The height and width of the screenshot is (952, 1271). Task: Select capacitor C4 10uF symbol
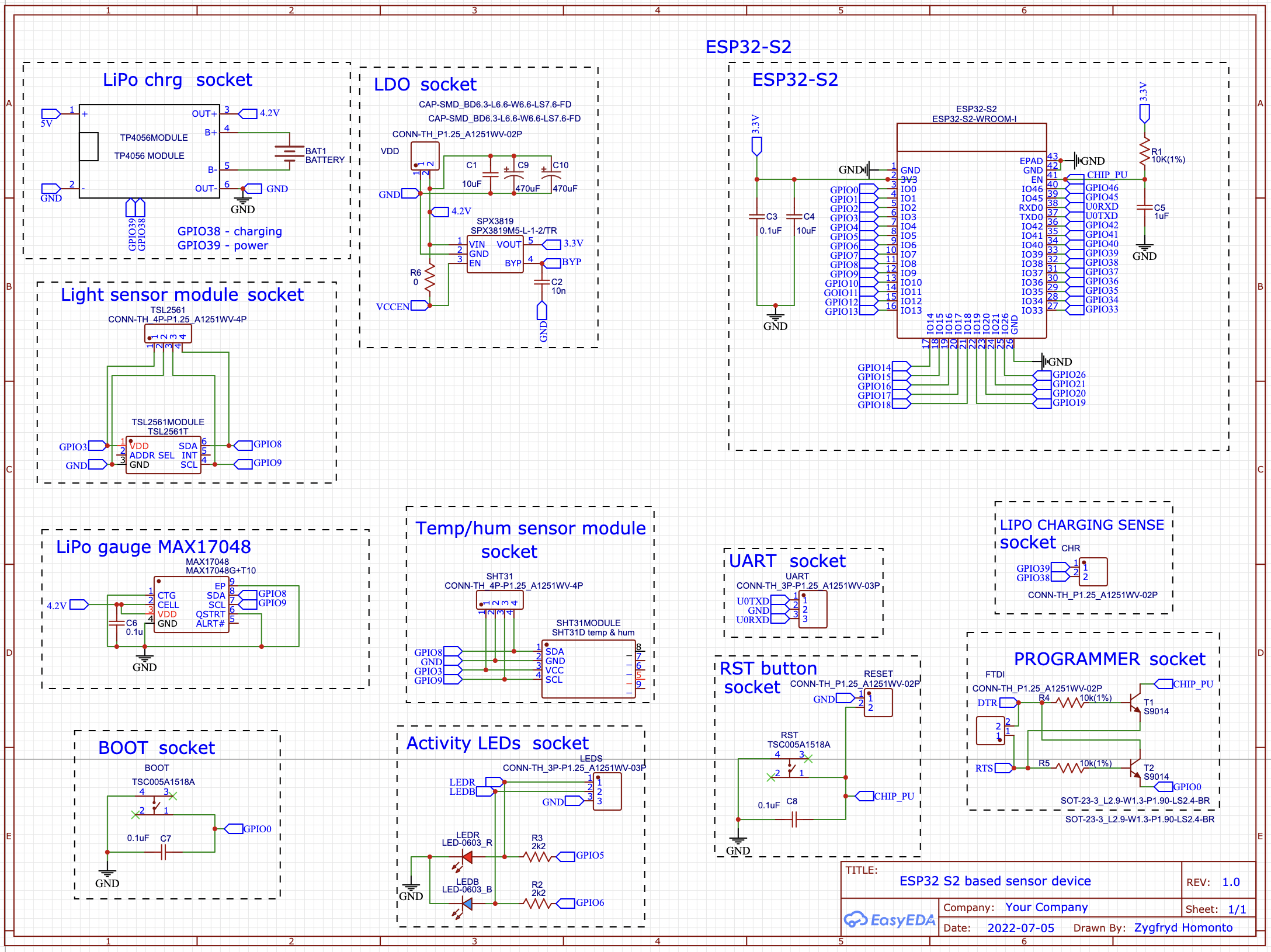coord(794,217)
